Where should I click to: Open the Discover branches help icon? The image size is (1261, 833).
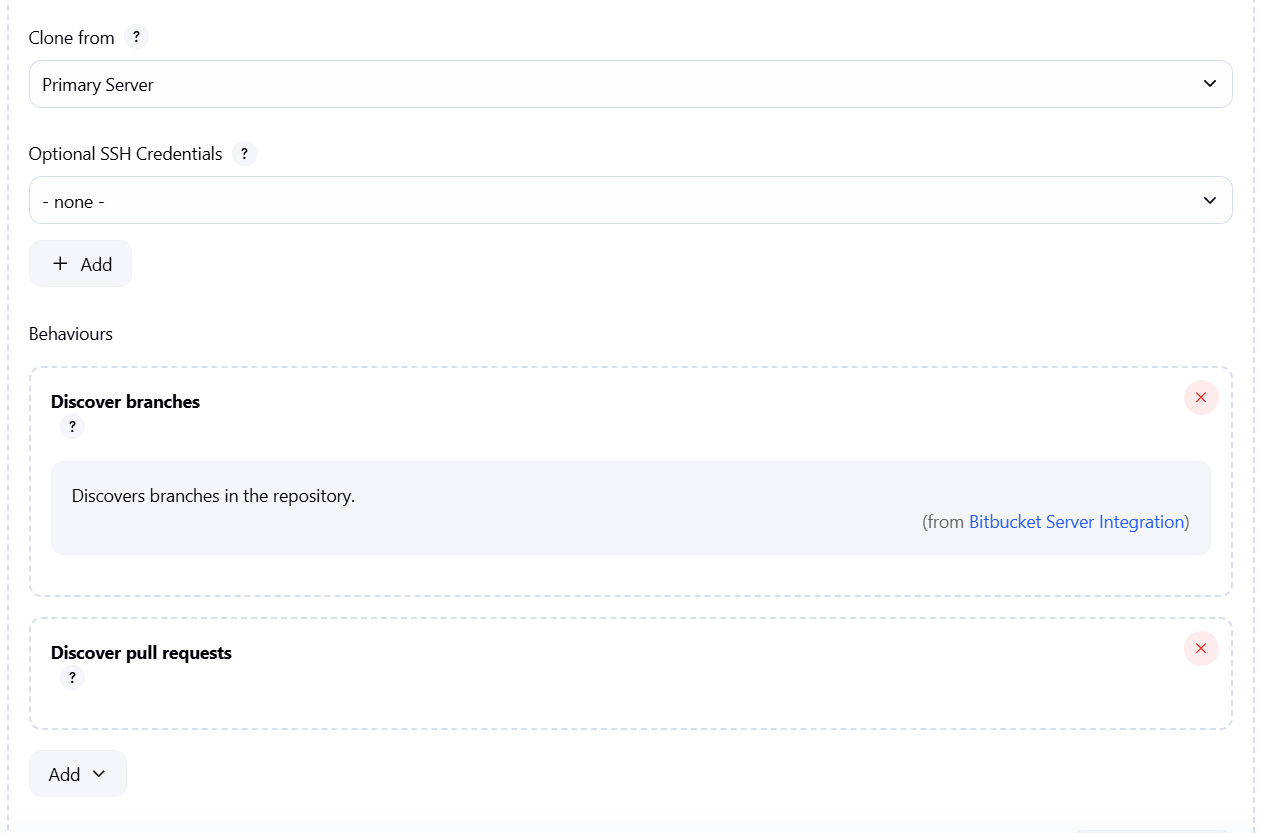[x=72, y=427]
